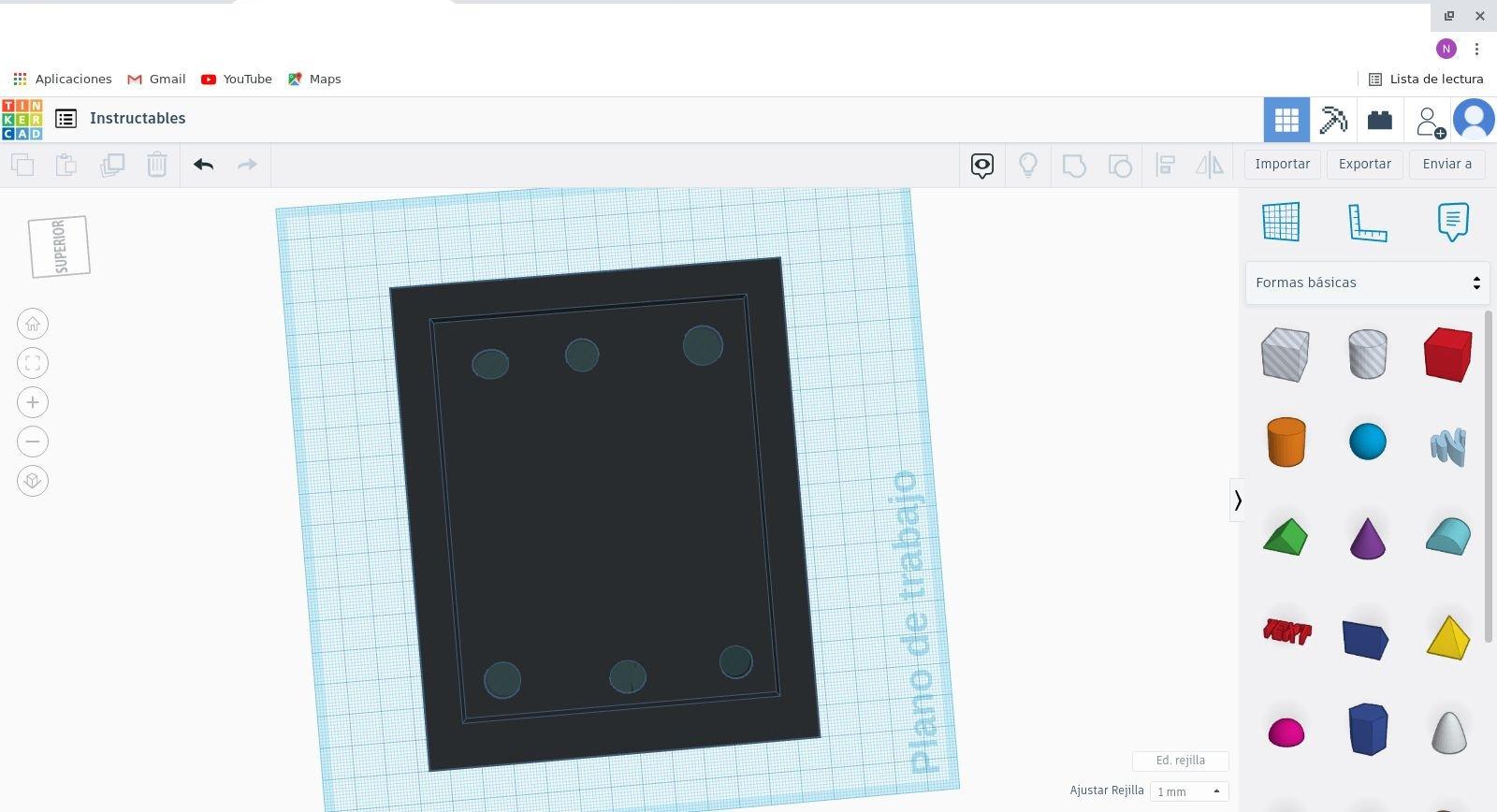Open the browser profile N avatar
This screenshot has height=812, width=1497.
(1446, 49)
